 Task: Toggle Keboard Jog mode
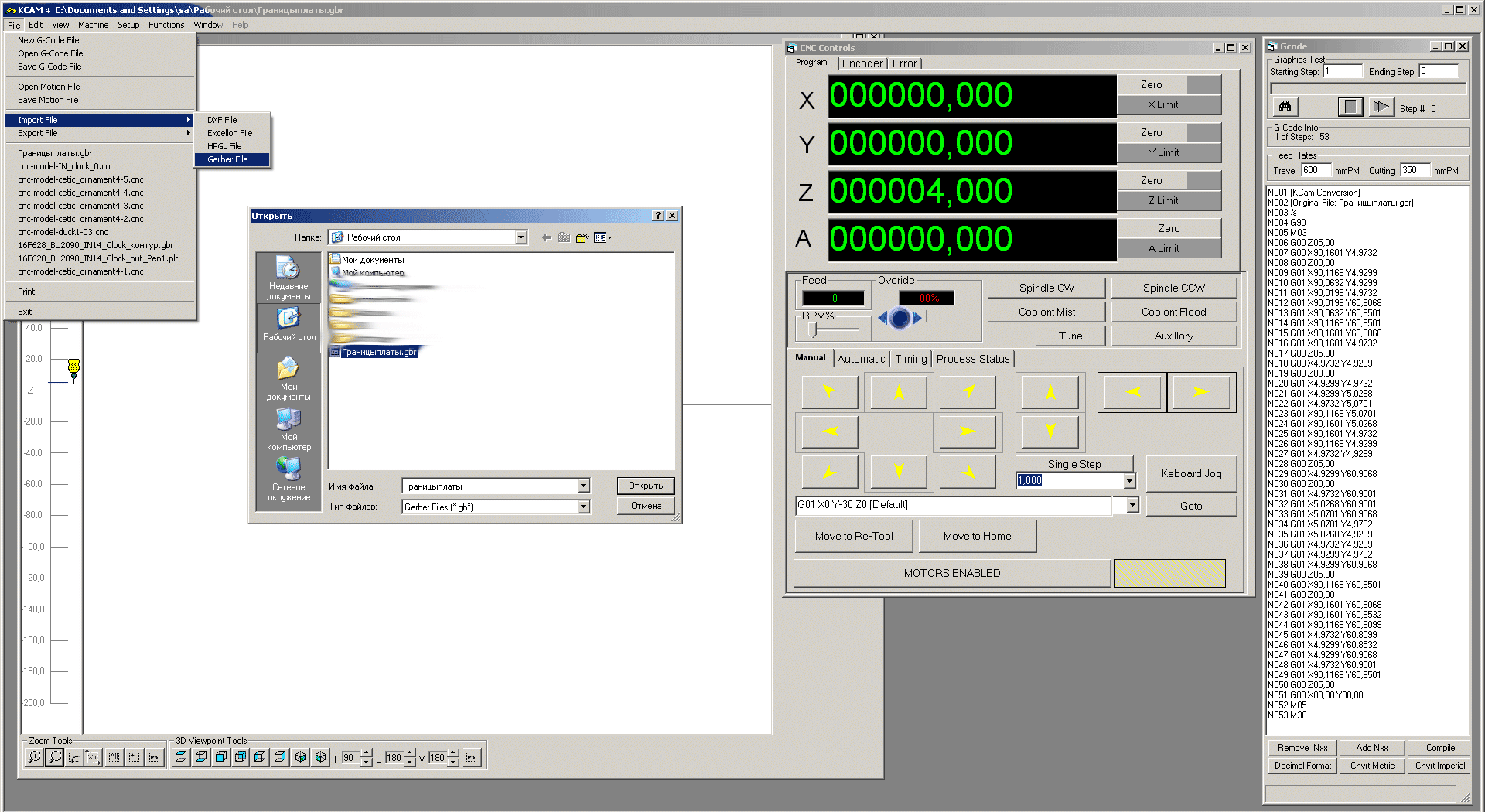pyautogui.click(x=1191, y=473)
